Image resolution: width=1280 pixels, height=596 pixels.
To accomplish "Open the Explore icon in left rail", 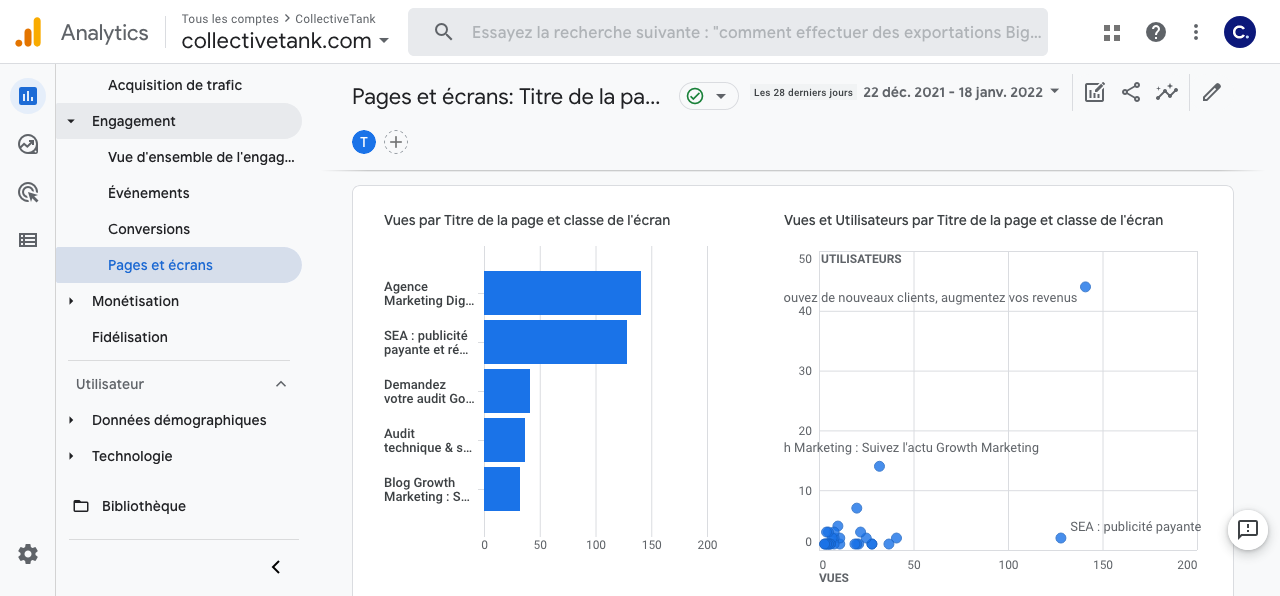I will coord(28,145).
